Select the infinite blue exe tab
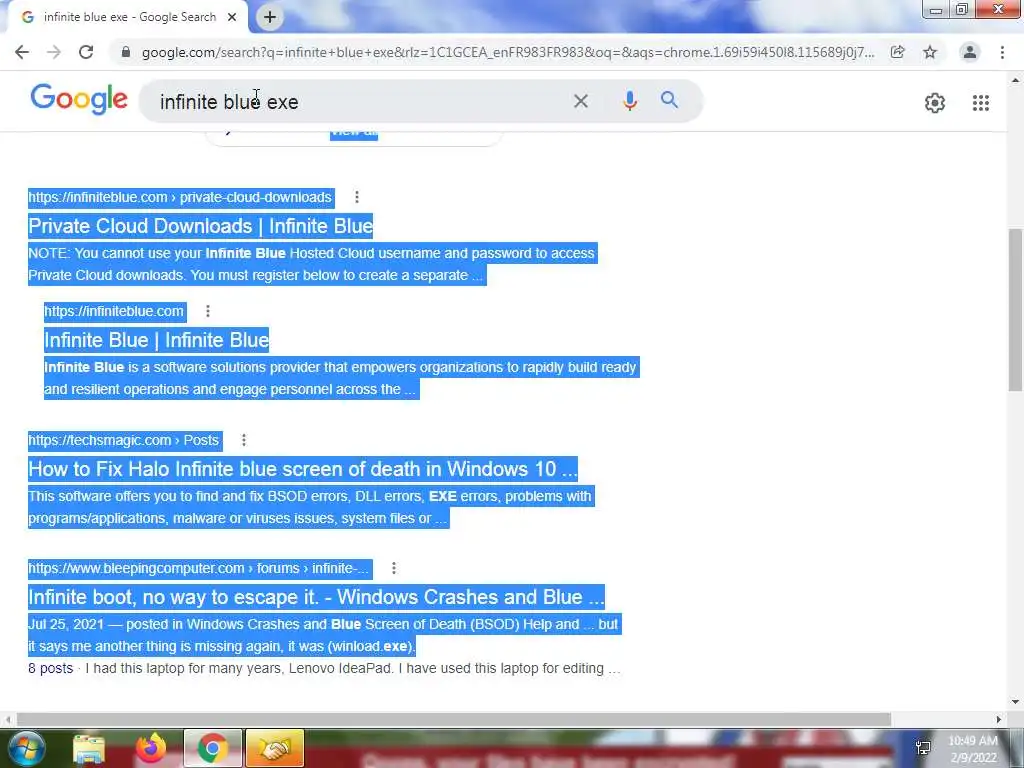 tap(129, 17)
